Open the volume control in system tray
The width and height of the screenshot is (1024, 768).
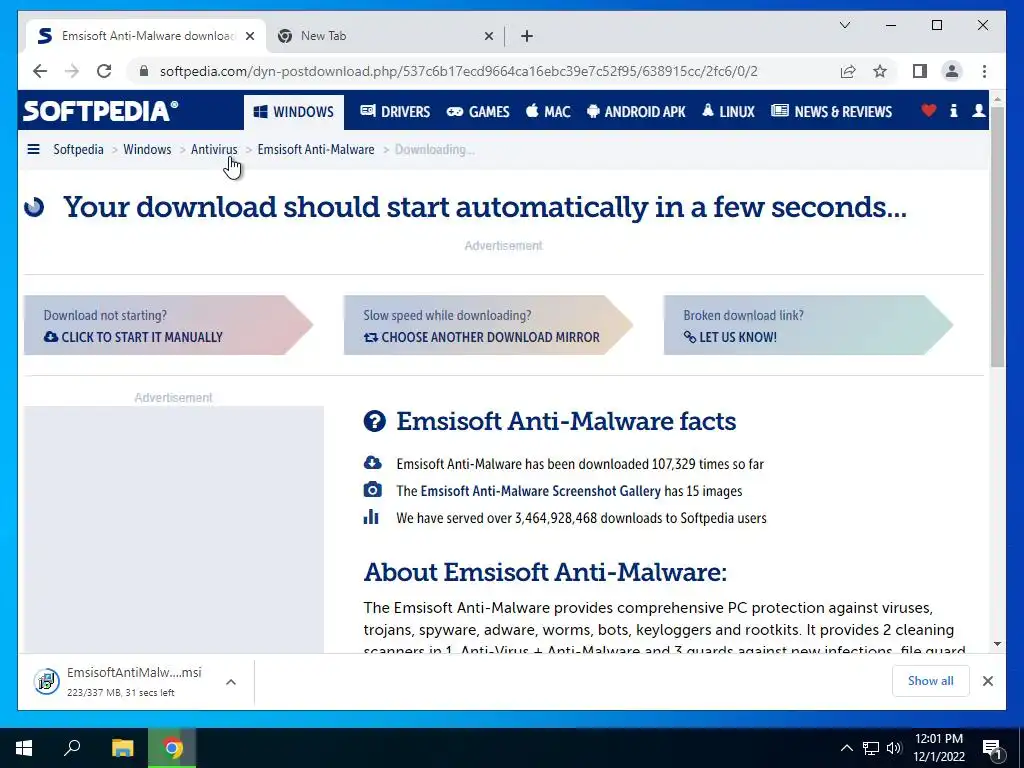point(894,748)
